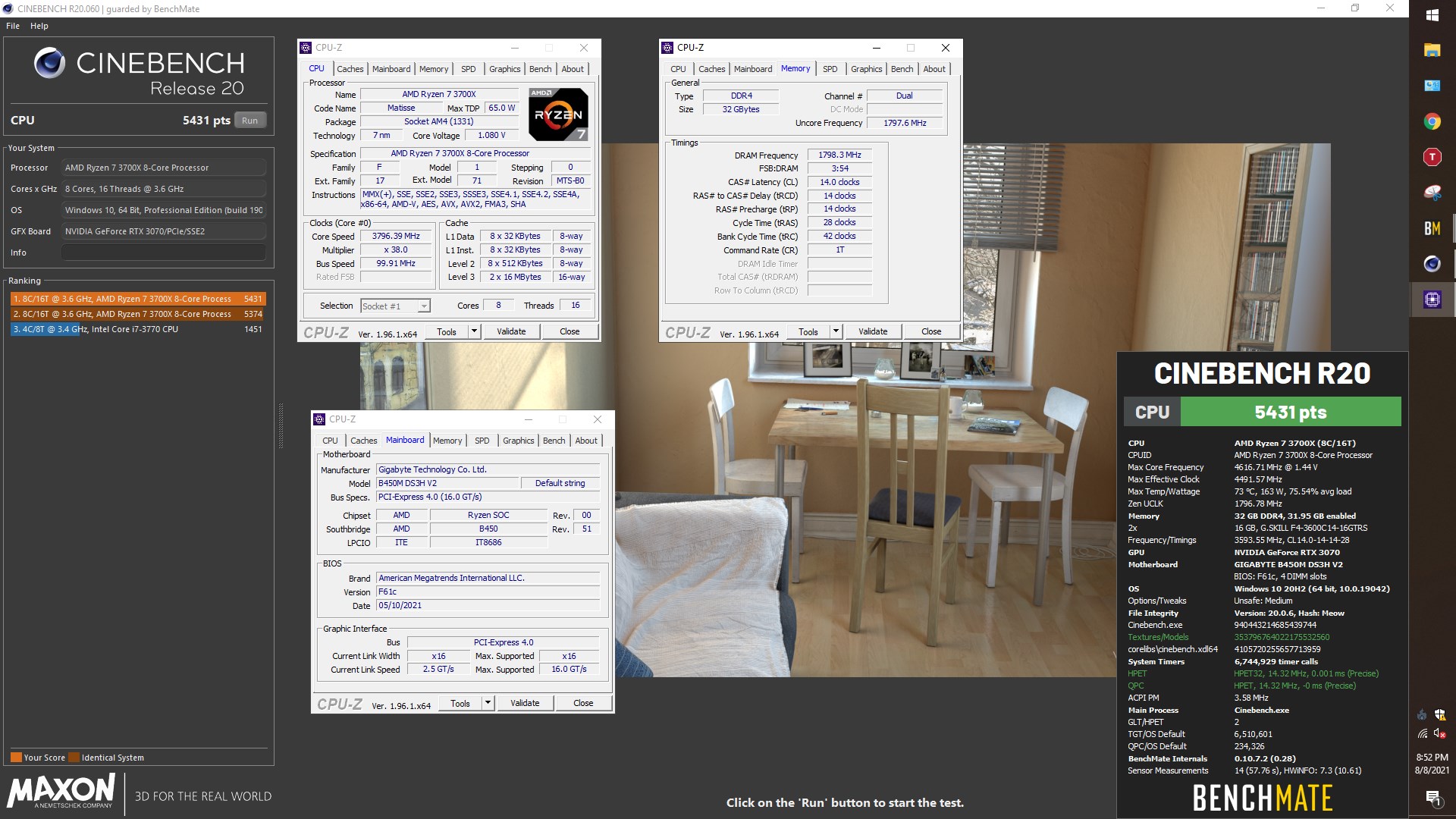The height and width of the screenshot is (819, 1456).
Task: Click Close button in Mainboard-tab CPU-Z window
Action: point(583,703)
